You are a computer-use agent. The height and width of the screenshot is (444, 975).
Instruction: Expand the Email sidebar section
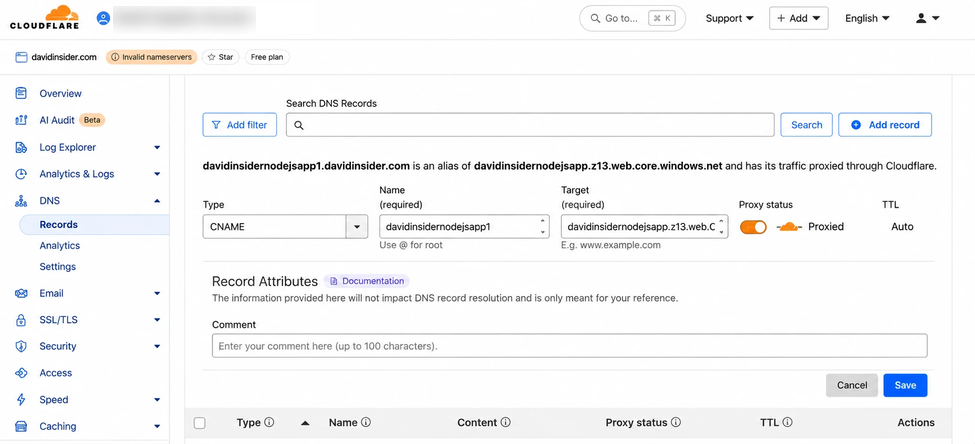157,294
